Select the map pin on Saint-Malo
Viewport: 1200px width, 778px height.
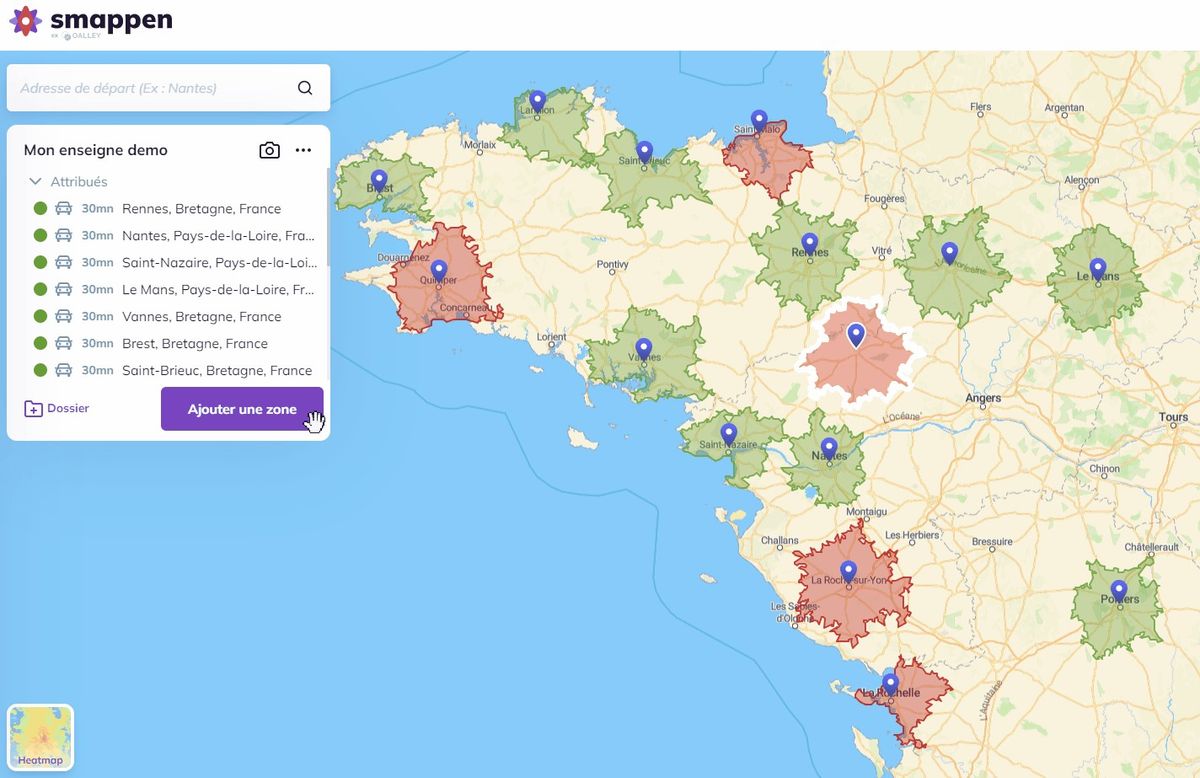click(759, 120)
